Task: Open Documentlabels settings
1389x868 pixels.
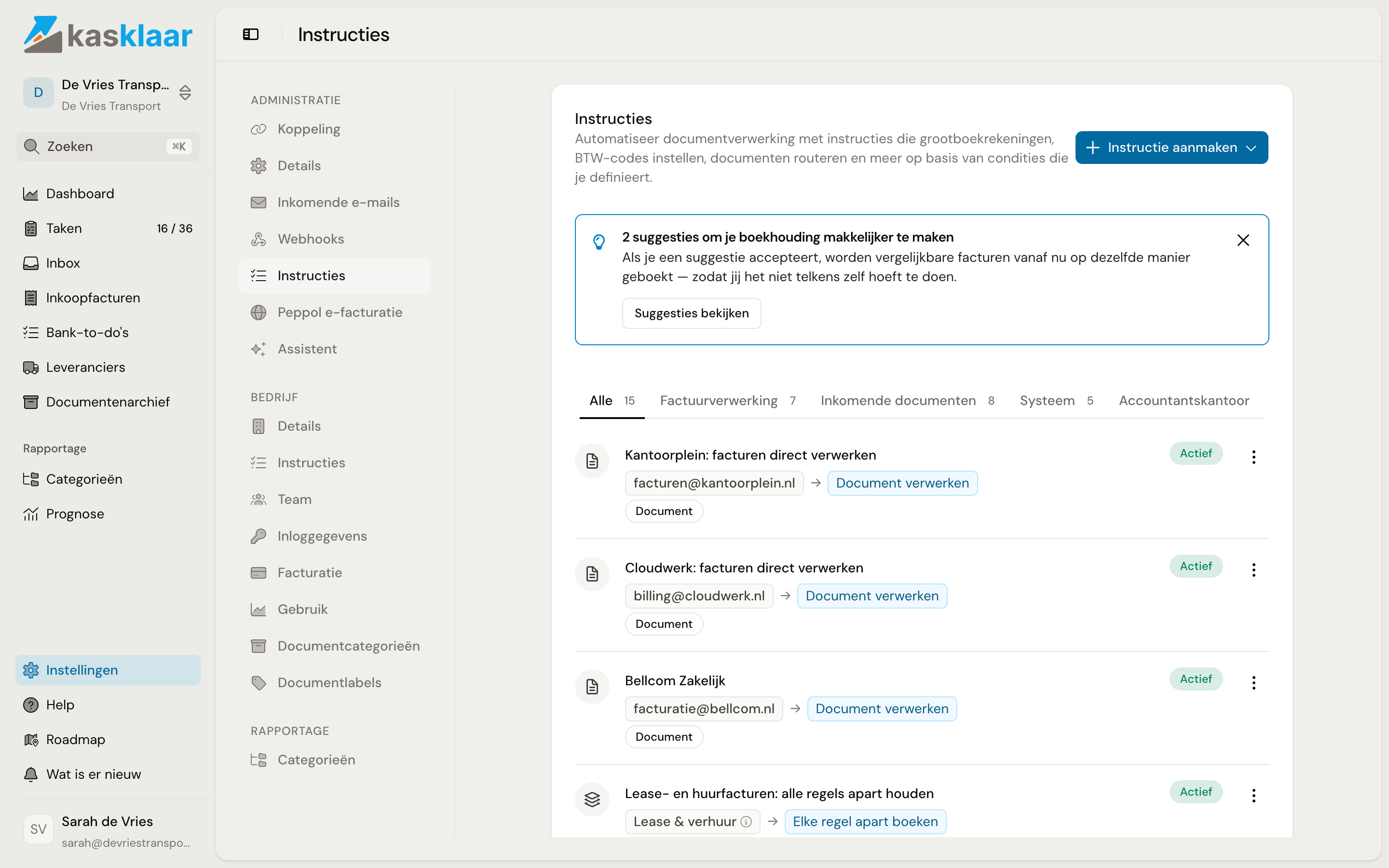Action: tap(335, 682)
